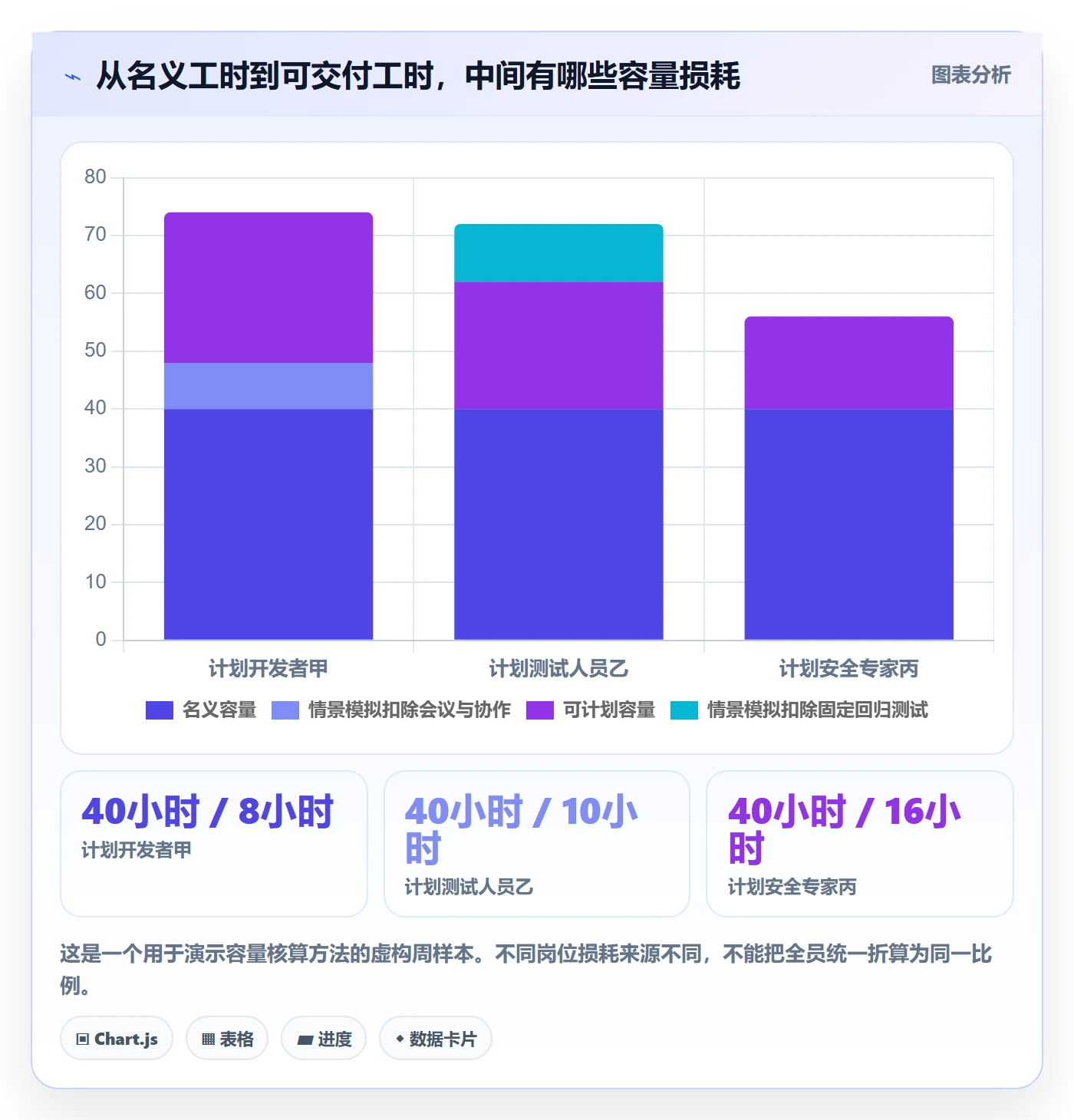Image resolution: width=1074 pixels, height=1120 pixels.
Task: Click the 名义容量 legend label
Action: (219, 710)
